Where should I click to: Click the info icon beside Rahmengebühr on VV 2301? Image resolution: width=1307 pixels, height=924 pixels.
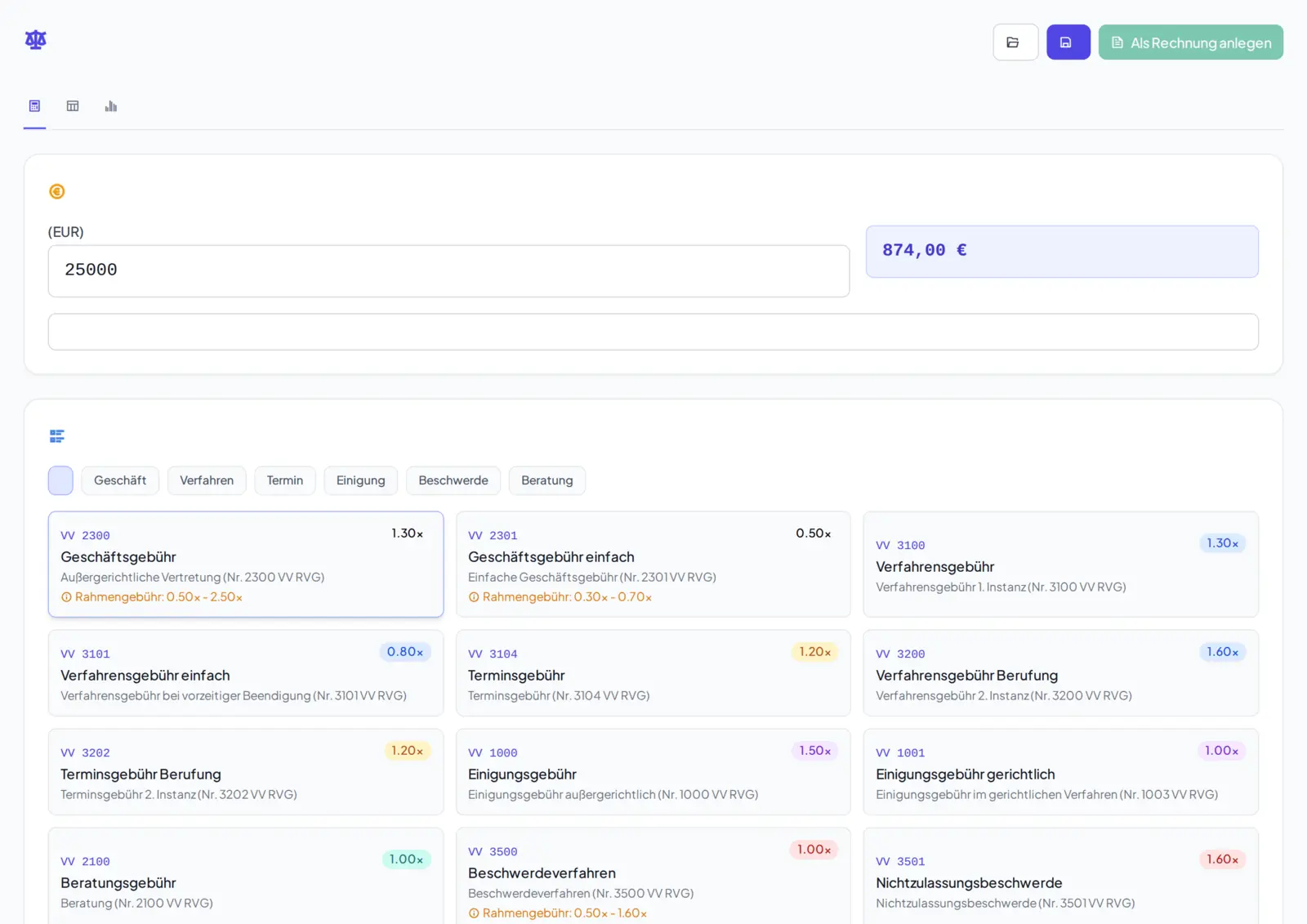[x=474, y=597]
